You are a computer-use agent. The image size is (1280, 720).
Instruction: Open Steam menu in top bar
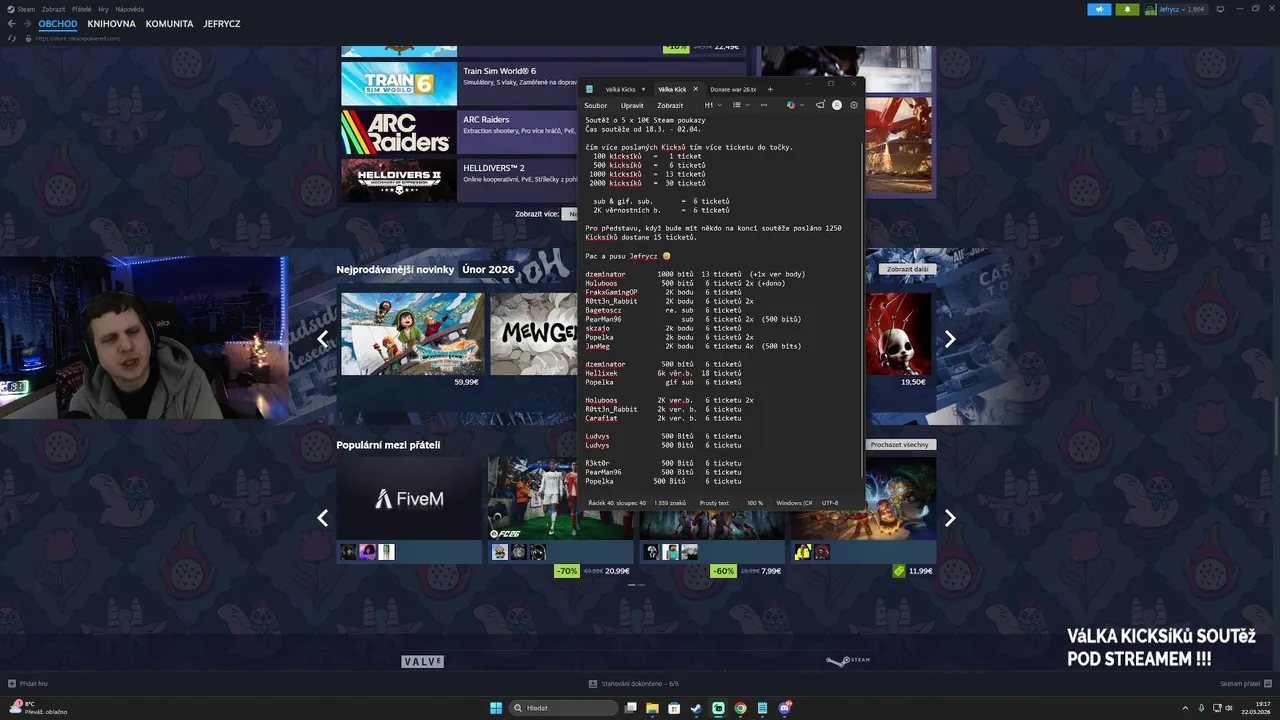coord(26,9)
